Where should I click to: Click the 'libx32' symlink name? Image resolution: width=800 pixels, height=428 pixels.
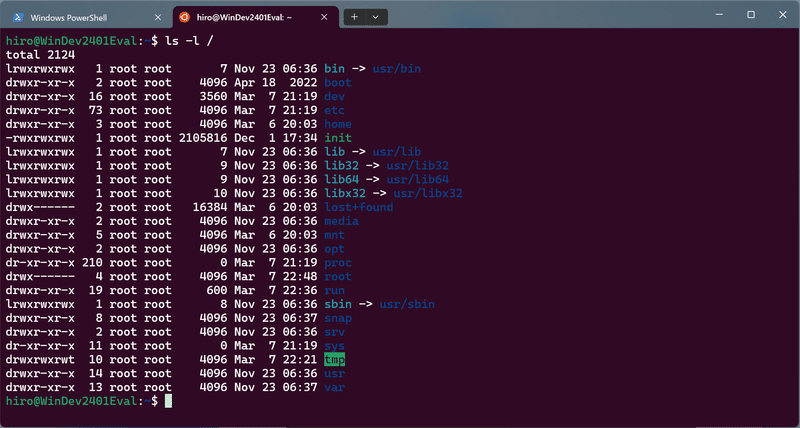pyautogui.click(x=345, y=193)
